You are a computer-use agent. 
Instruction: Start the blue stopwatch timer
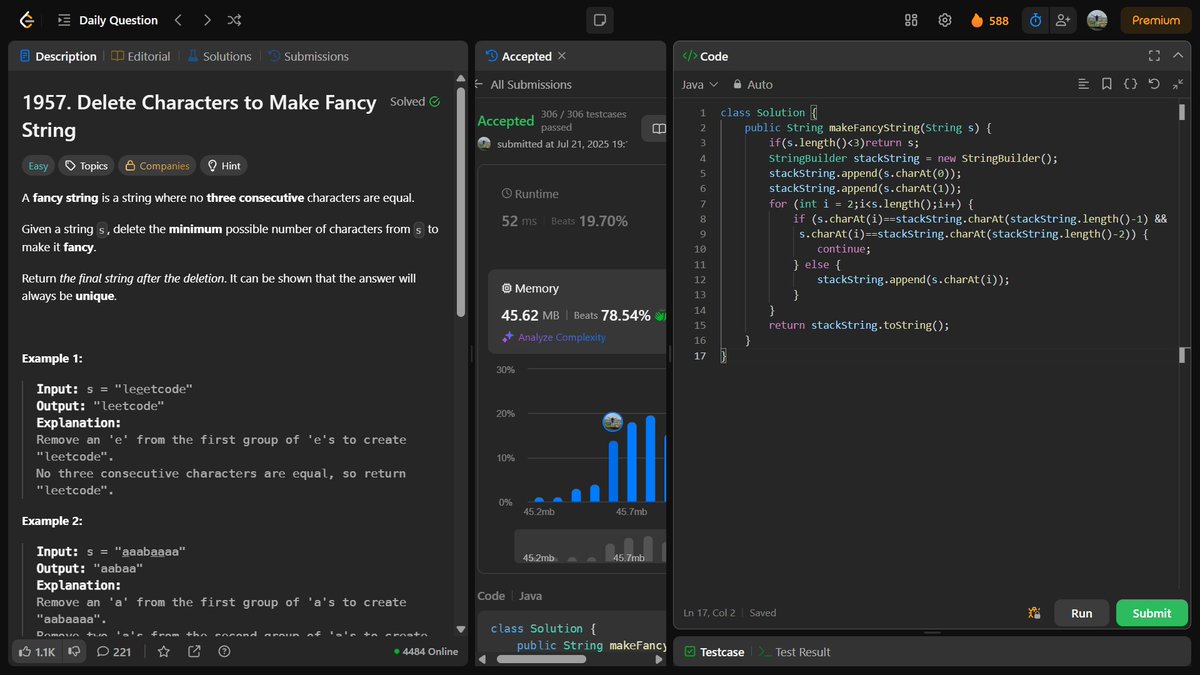(x=1036, y=20)
